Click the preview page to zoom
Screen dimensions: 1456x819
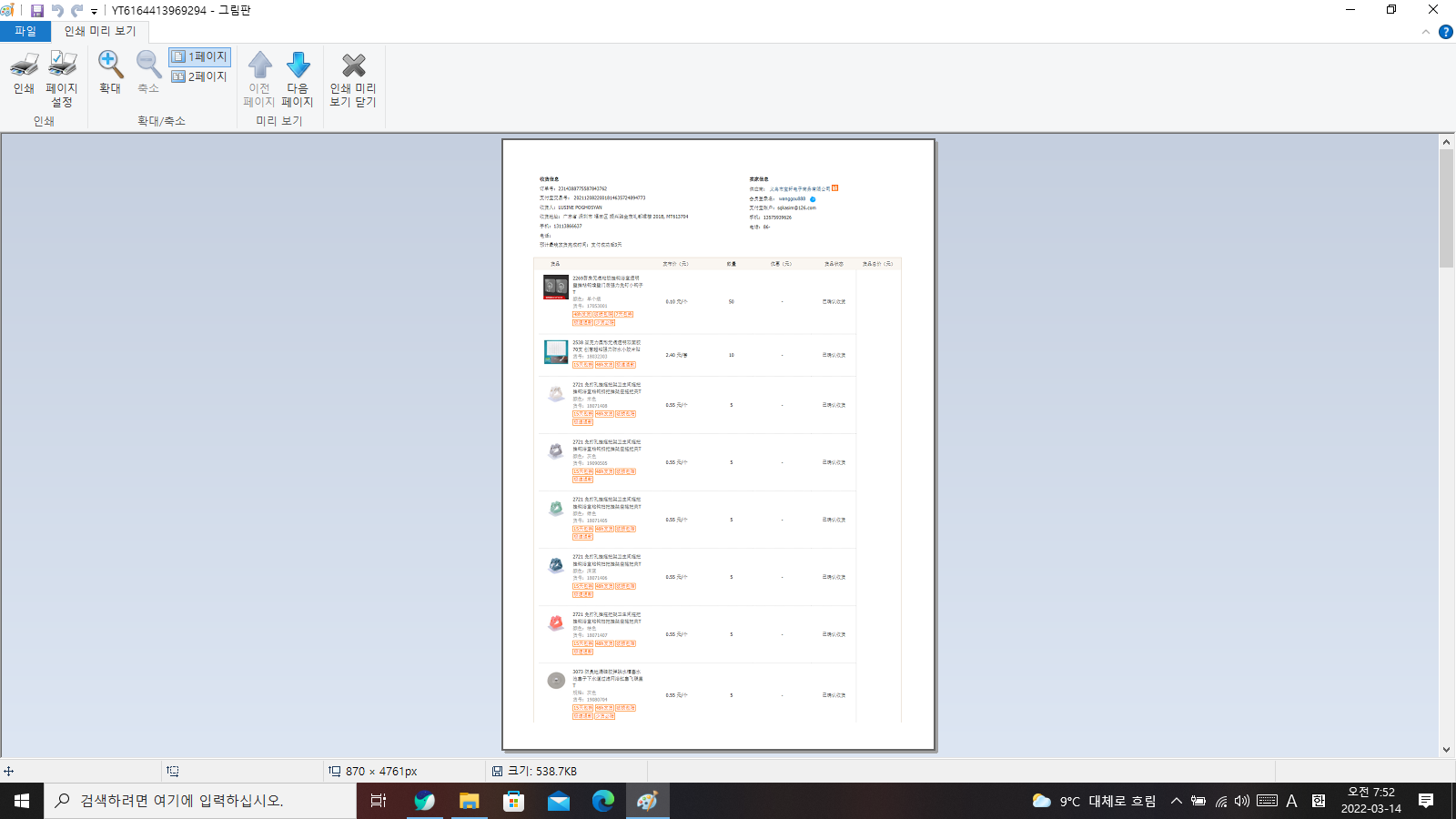pos(719,444)
